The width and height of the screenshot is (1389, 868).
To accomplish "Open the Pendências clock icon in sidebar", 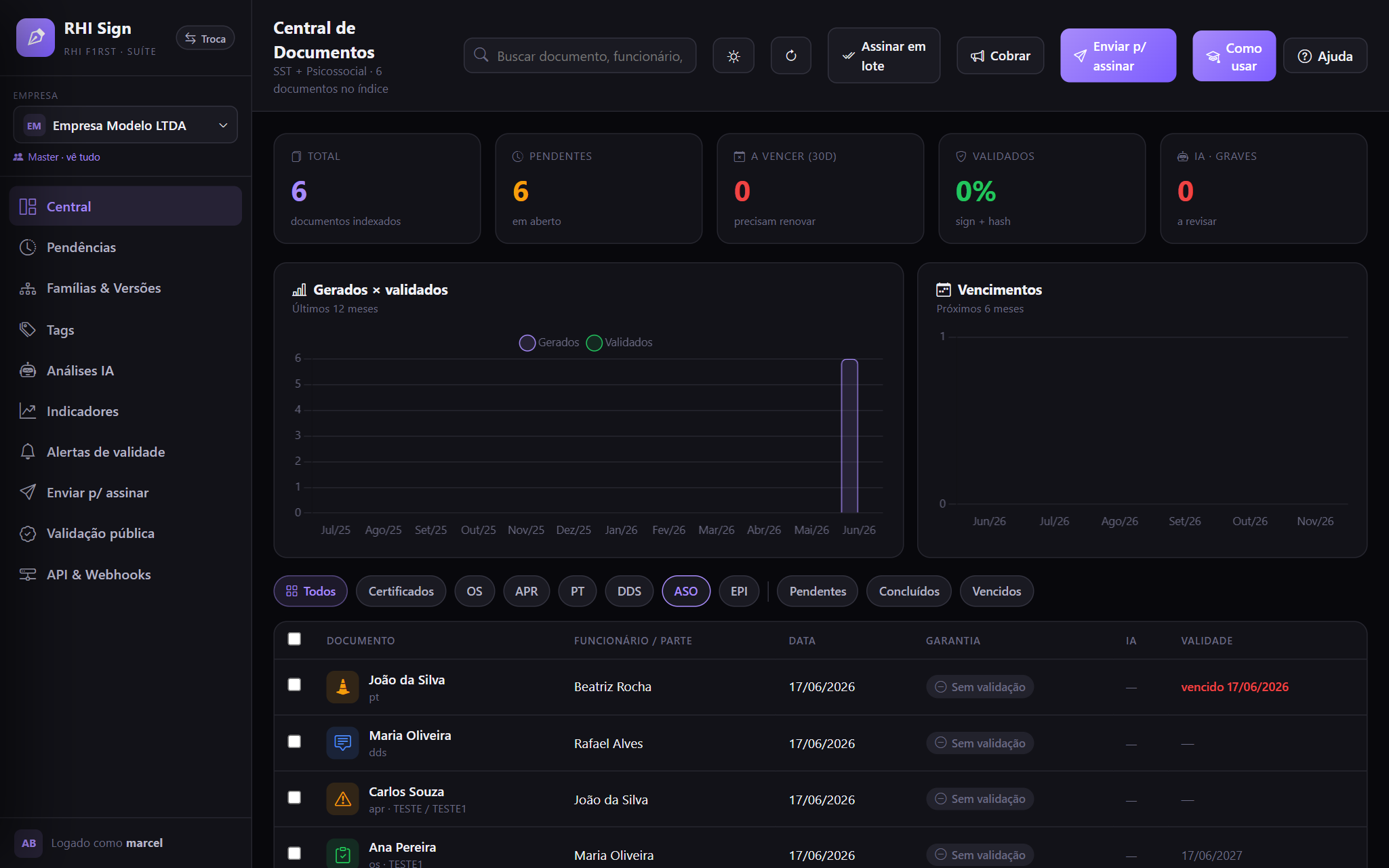I will pos(28,247).
